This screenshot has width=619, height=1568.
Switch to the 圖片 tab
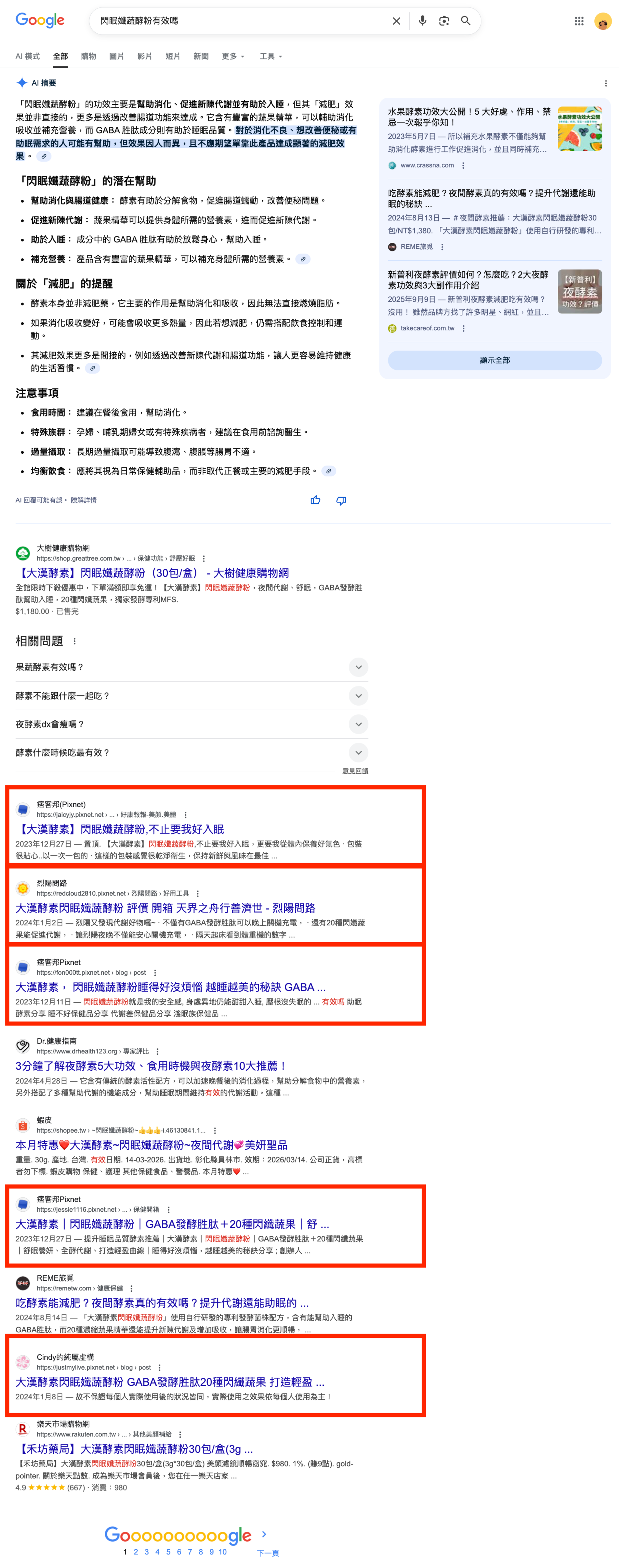pos(116,56)
